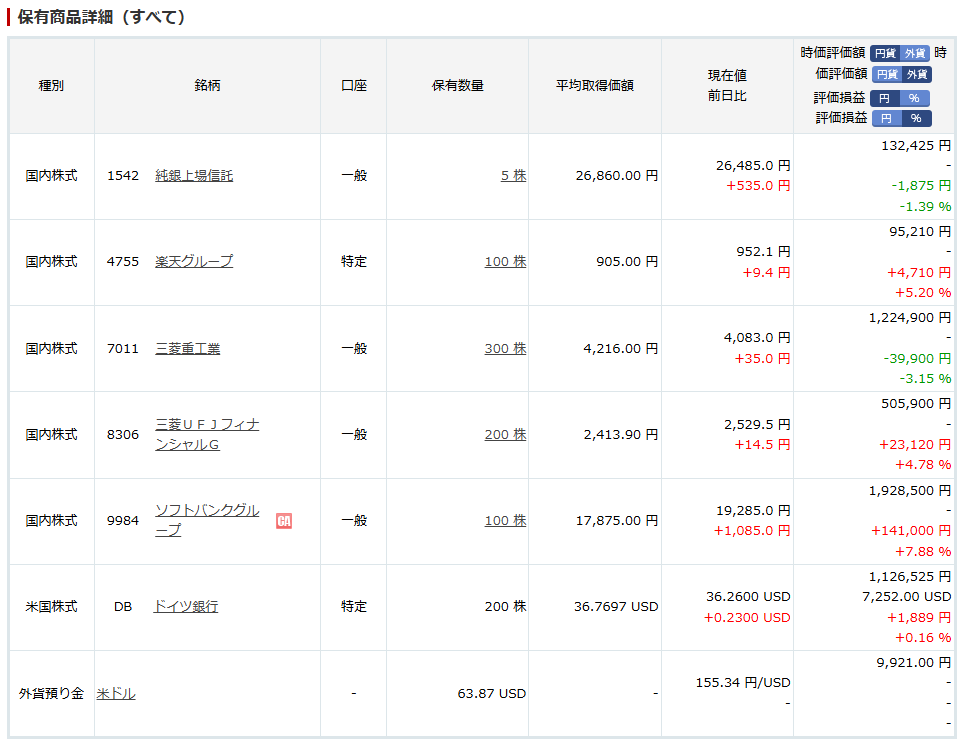Screen dimensions: 961x746
Task: Click the 5 株 quantity for 純銀上場信託
Action: (513, 176)
